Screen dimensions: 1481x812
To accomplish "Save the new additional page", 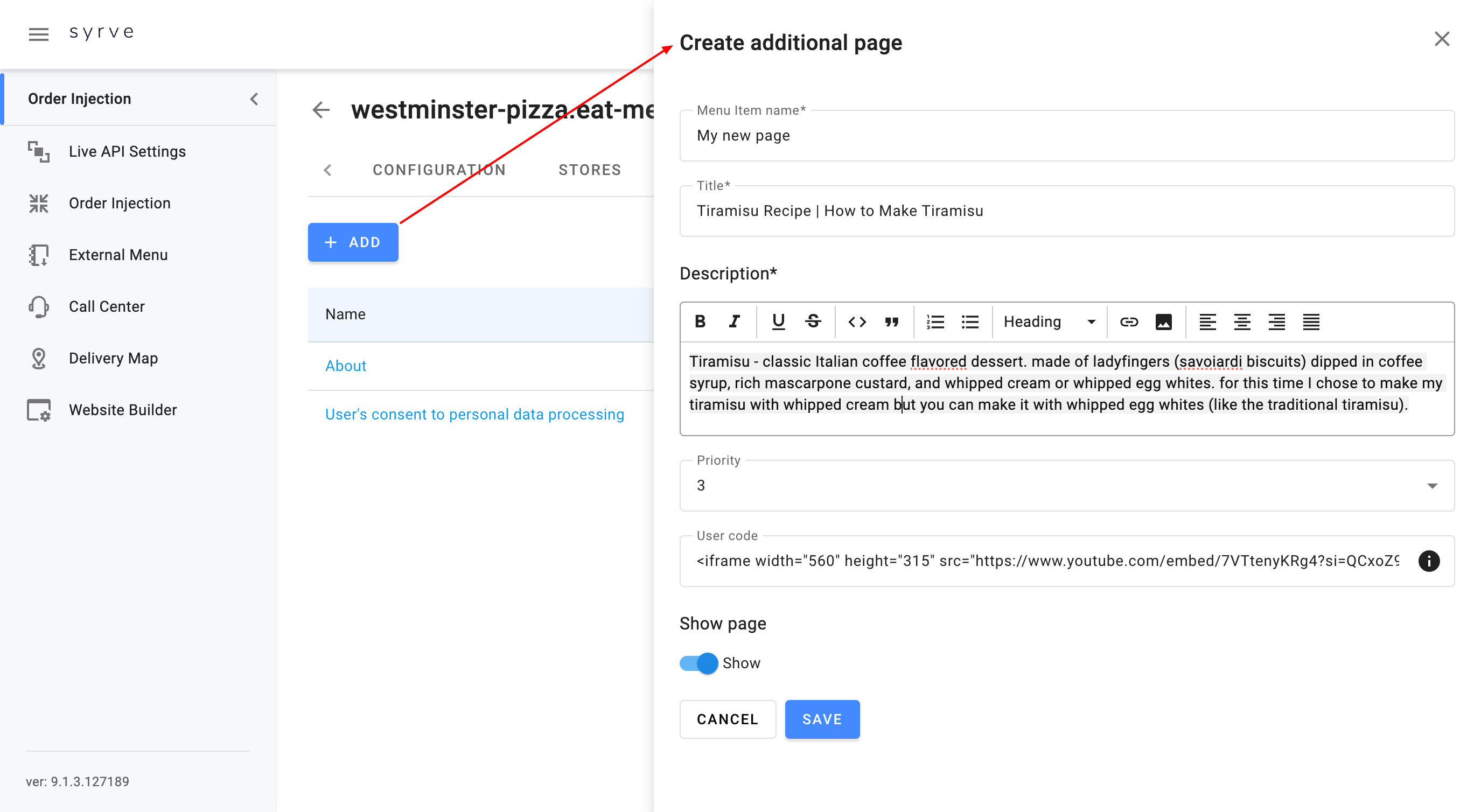I will coord(822,719).
